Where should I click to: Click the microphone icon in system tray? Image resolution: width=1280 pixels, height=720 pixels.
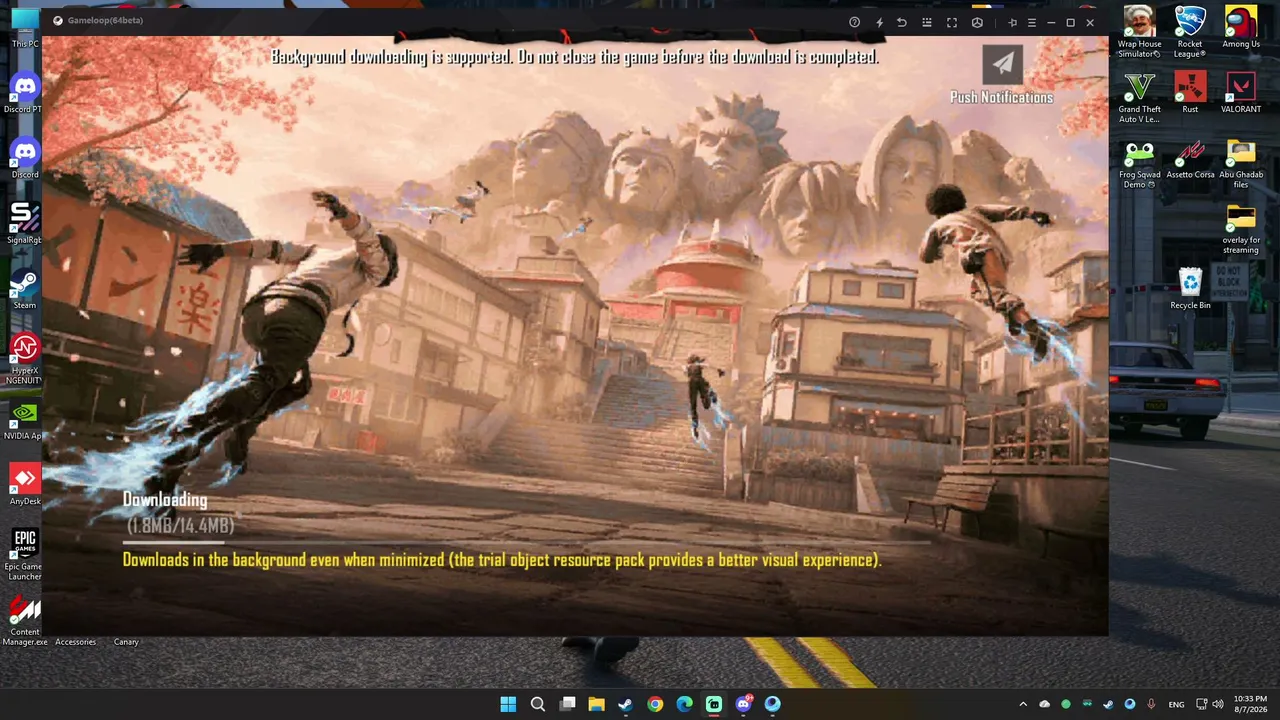tap(1151, 704)
